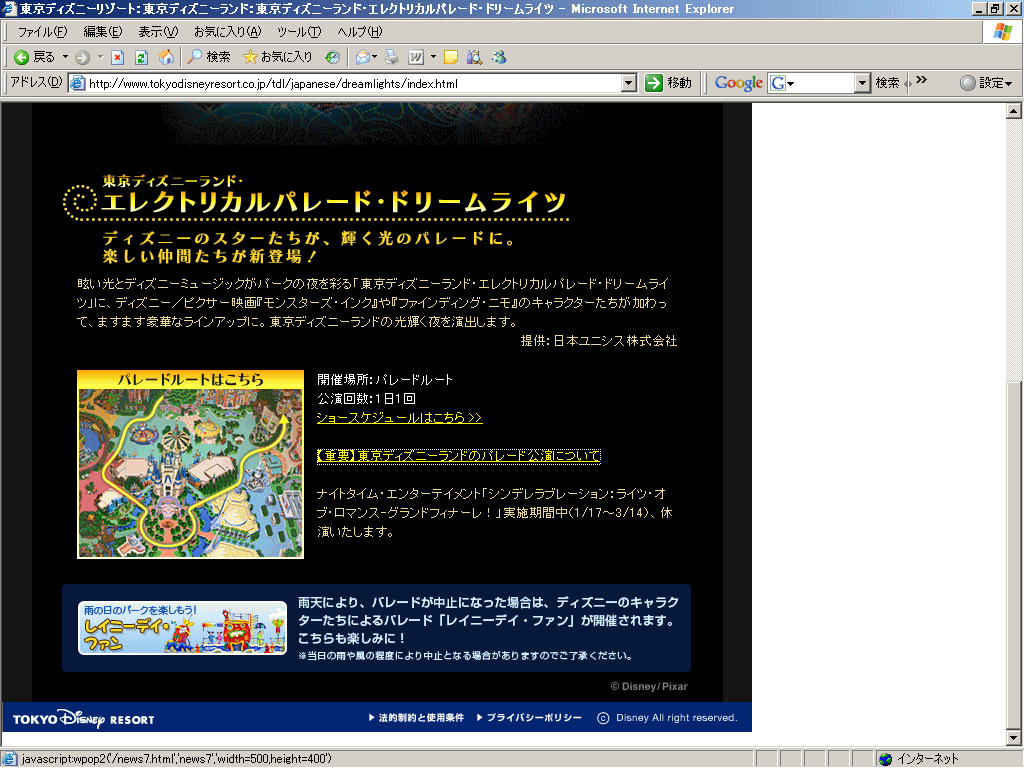Expand the Google search box history dropdown
The width and height of the screenshot is (1024, 768).
tap(863, 83)
